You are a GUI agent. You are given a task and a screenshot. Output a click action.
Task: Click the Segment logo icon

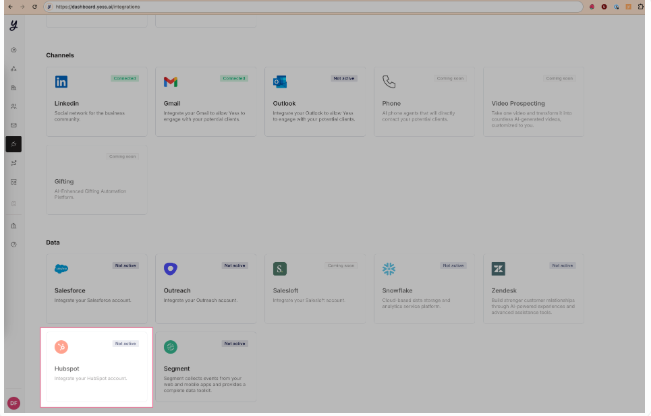pyautogui.click(x=171, y=347)
